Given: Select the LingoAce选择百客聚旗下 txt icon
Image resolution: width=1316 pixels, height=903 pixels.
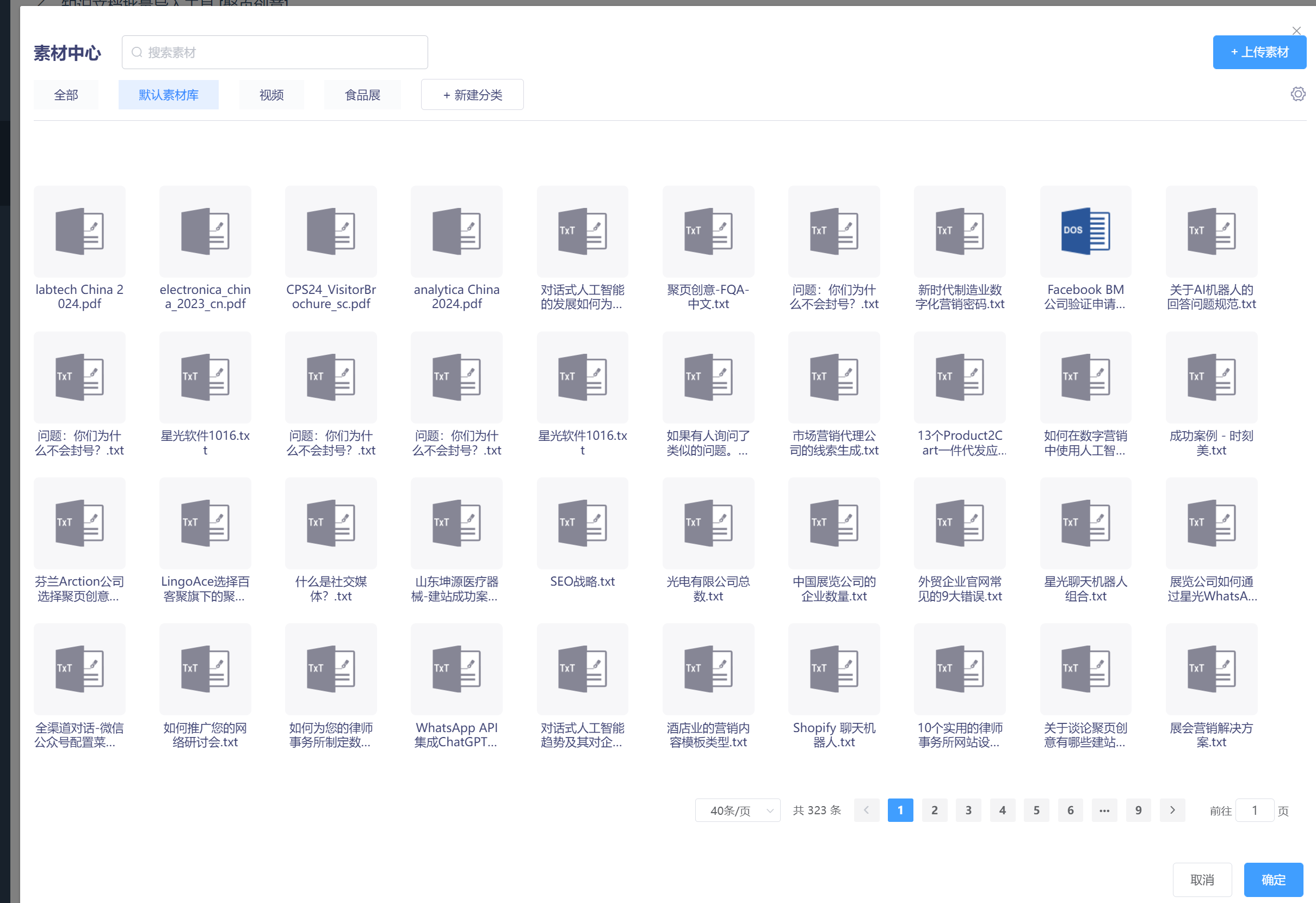Looking at the screenshot, I should [x=205, y=523].
